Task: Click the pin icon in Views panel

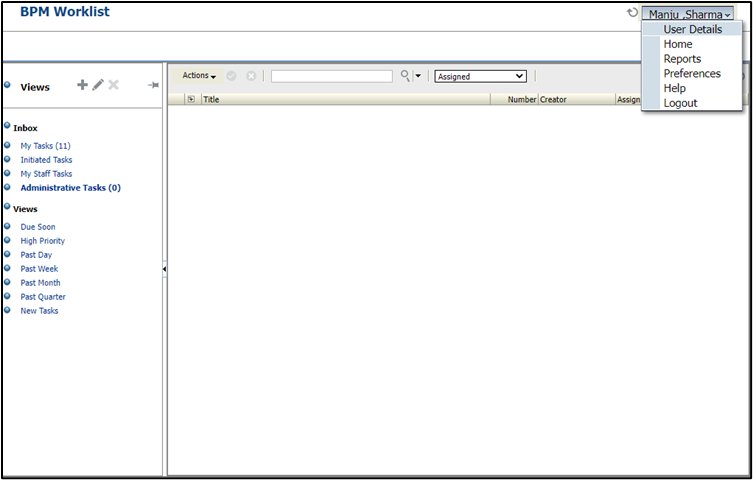Action: pos(153,85)
